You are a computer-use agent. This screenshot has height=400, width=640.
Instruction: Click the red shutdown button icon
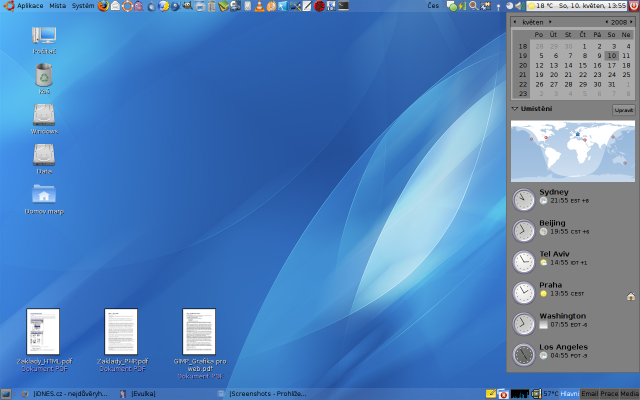coord(633,5)
